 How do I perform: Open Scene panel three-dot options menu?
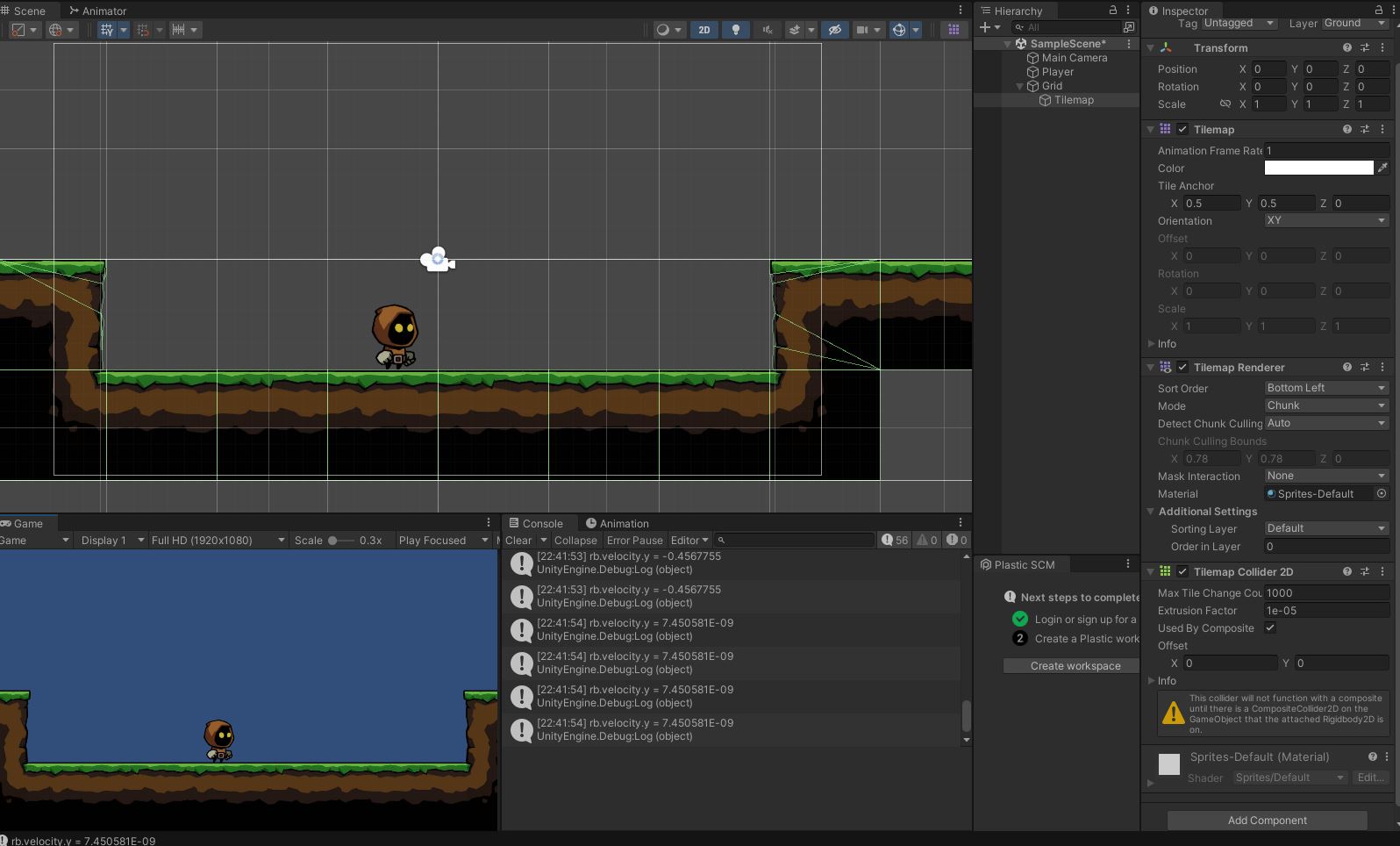961,11
